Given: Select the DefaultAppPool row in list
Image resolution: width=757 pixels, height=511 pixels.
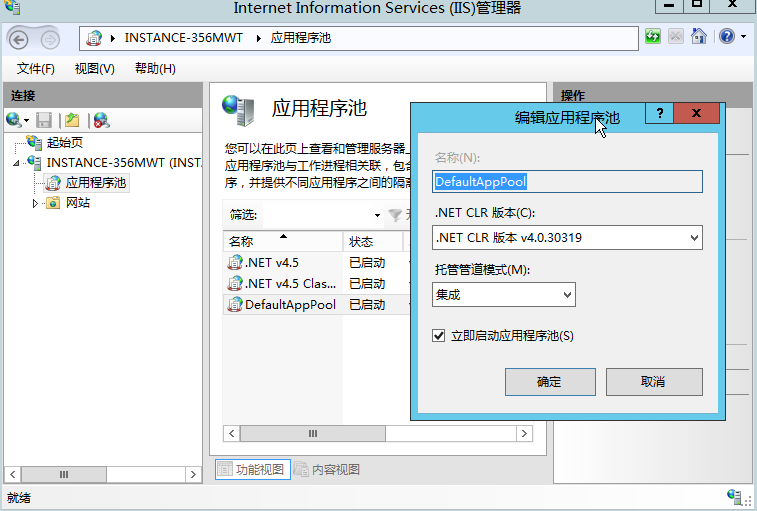Looking at the screenshot, I should [x=317, y=305].
